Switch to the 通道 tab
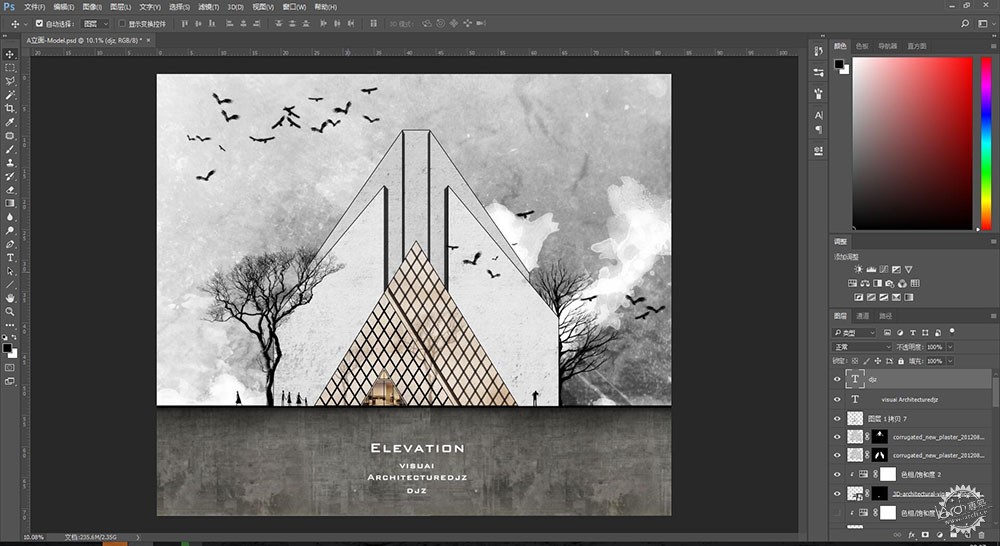 click(862, 316)
